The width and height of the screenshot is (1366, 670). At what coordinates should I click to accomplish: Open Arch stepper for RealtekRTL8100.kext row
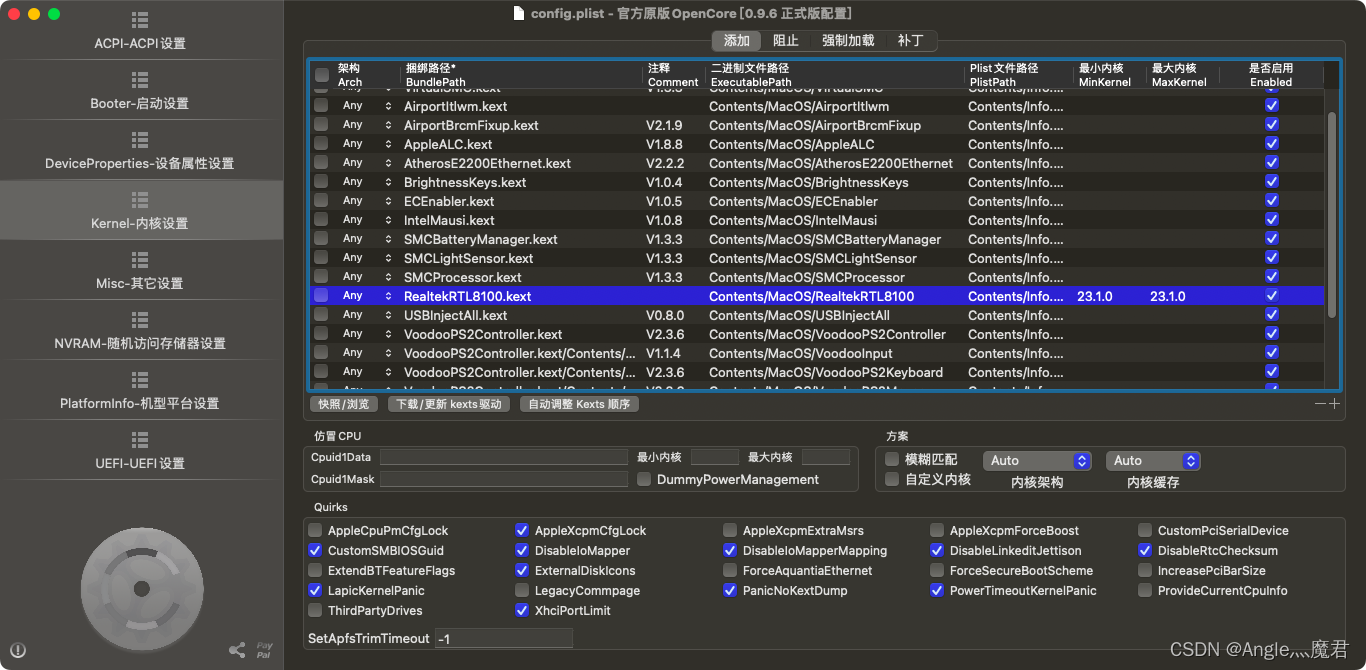[x=389, y=296]
